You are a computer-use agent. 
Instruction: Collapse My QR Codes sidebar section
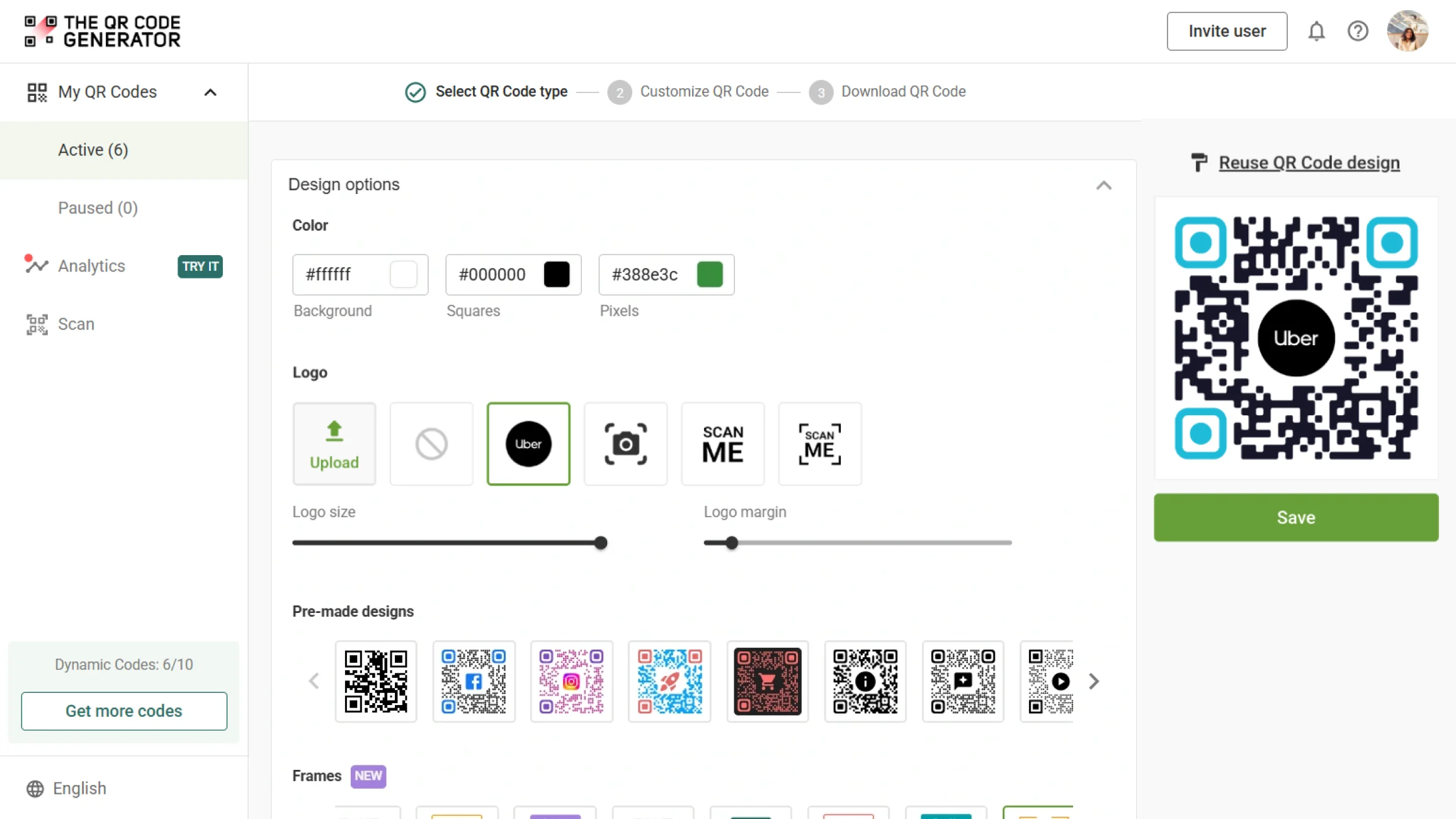coord(210,93)
